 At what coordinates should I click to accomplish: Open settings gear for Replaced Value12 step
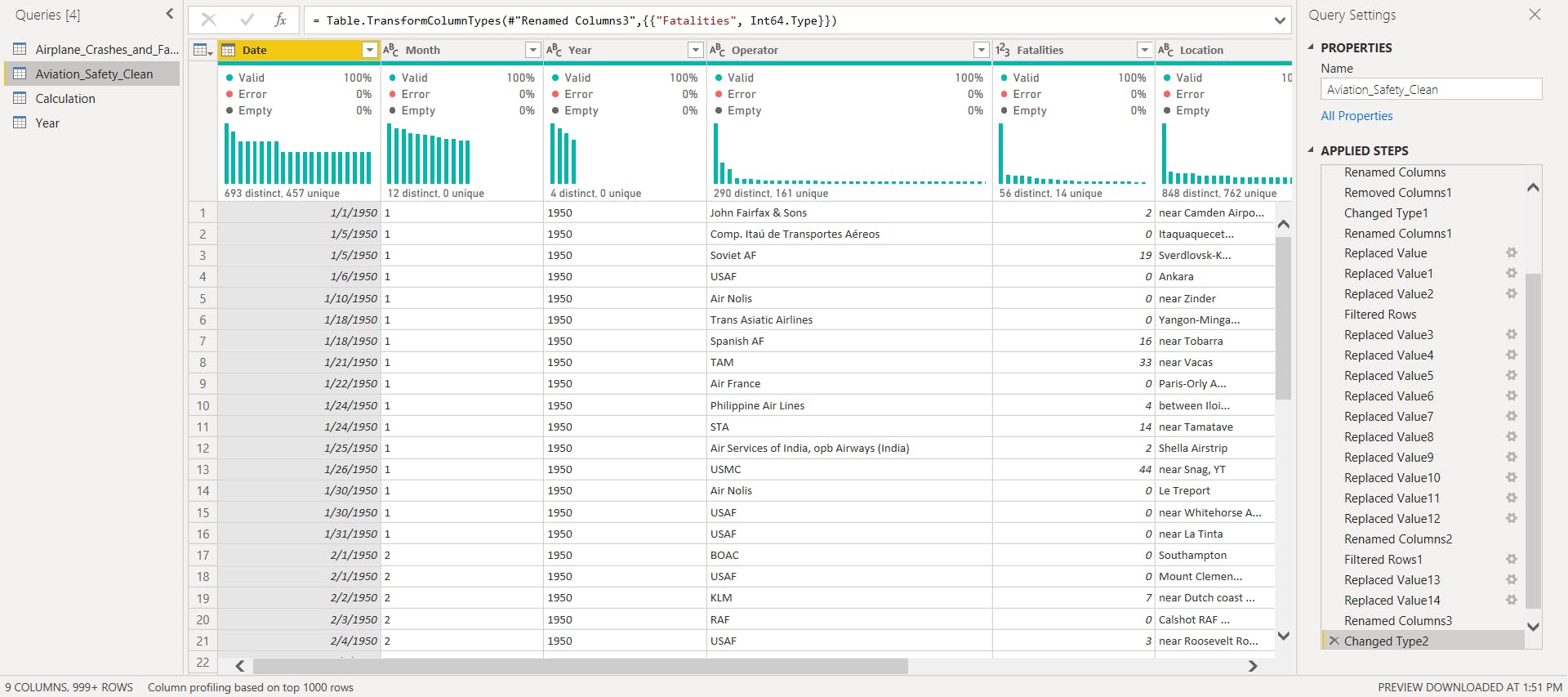(1512, 519)
